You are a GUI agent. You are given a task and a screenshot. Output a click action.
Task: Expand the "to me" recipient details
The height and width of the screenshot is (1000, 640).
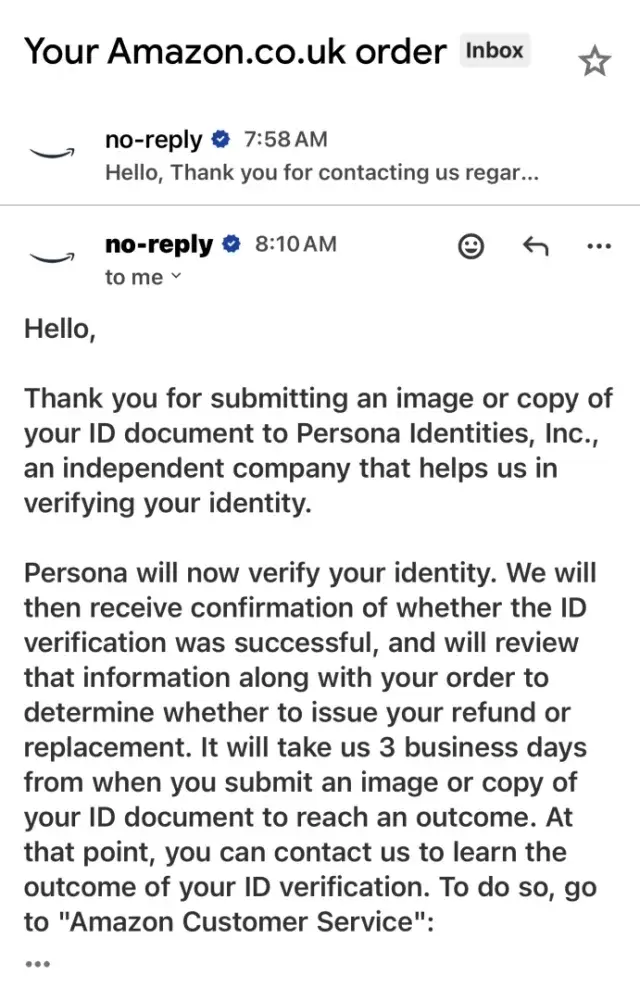pyautogui.click(x=143, y=277)
